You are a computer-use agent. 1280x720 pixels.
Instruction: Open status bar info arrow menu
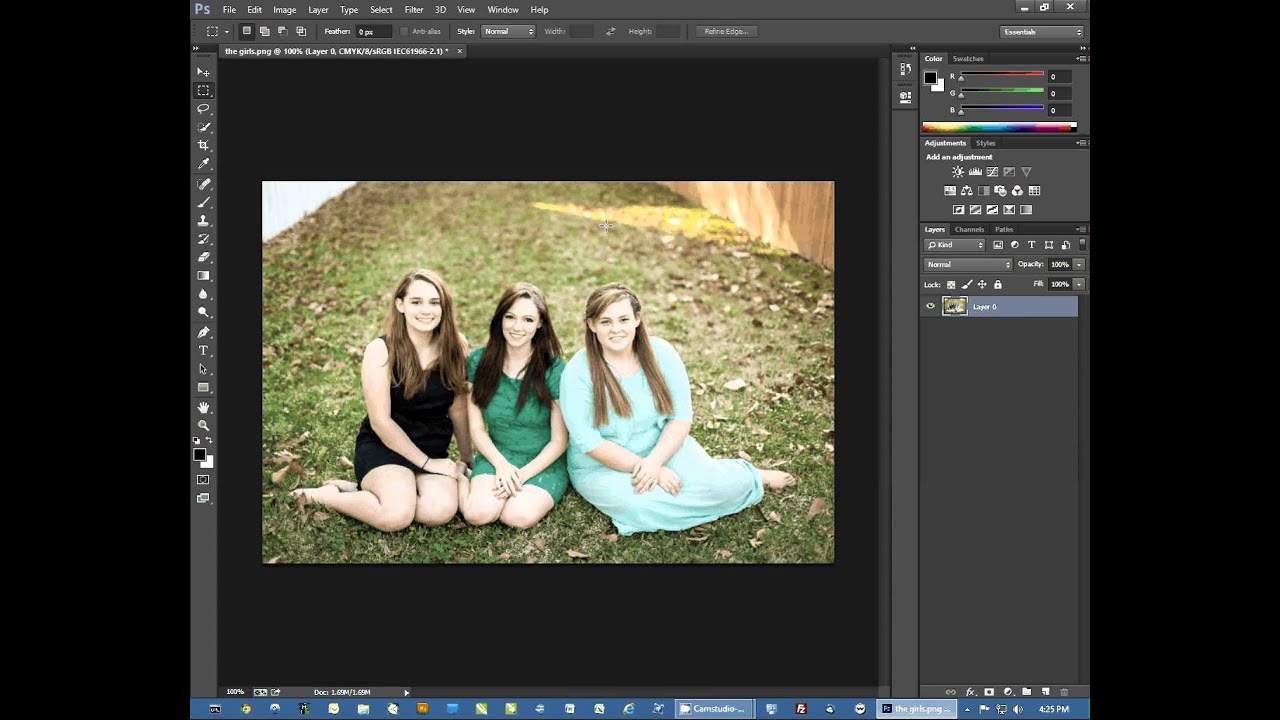click(x=406, y=692)
